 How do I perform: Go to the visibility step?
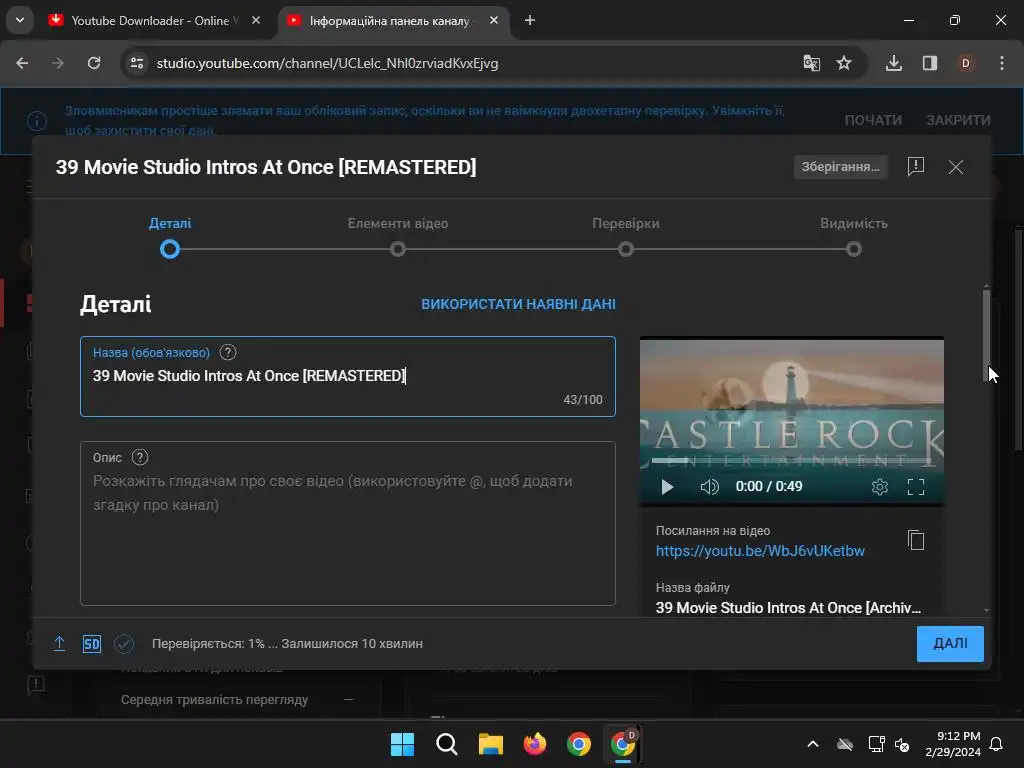pyautogui.click(x=853, y=248)
